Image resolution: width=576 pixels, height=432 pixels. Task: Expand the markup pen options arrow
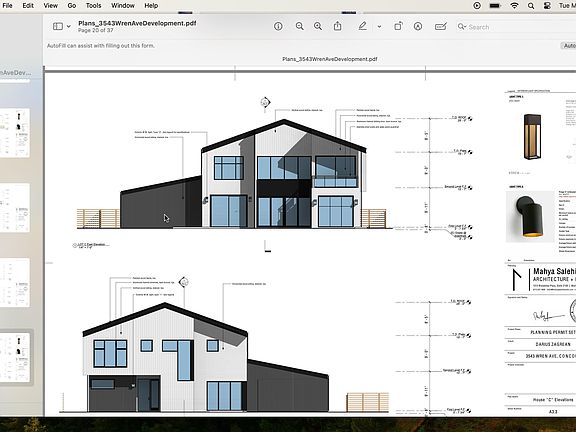click(379, 27)
